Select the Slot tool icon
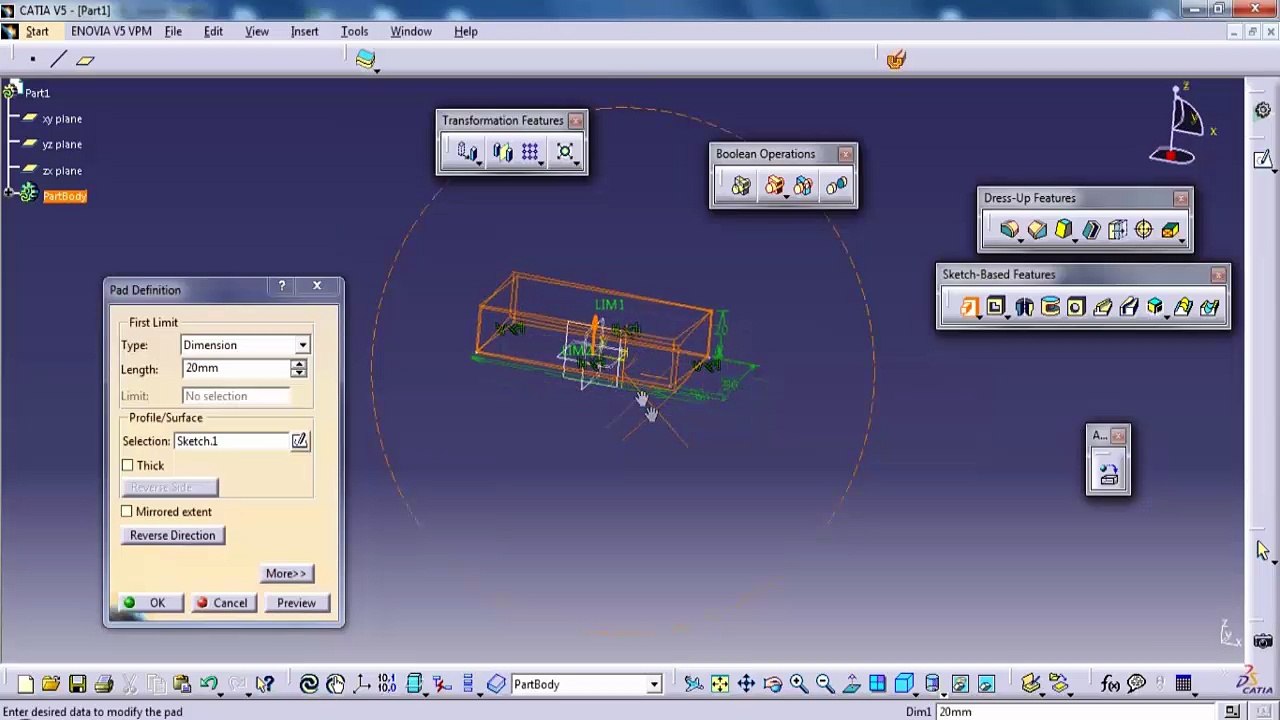This screenshot has height=720, width=1280. (x=1129, y=307)
